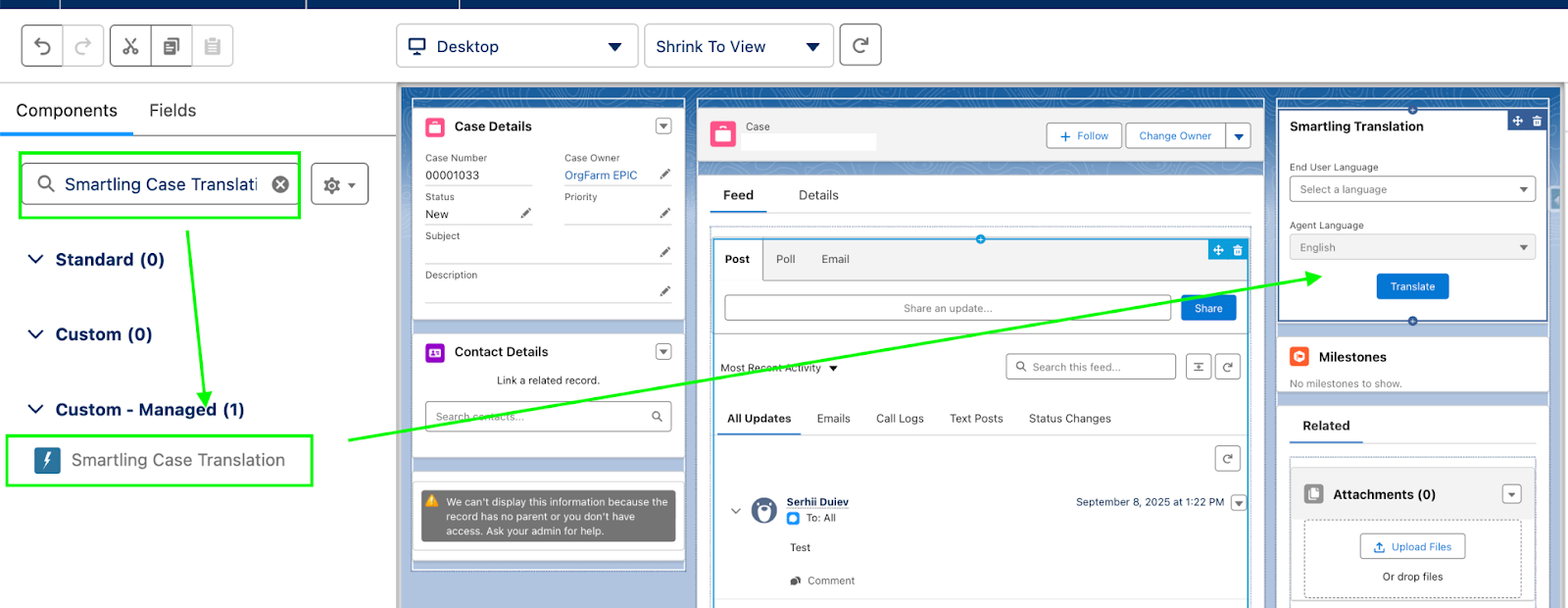Open End User Language select box
The width and height of the screenshot is (1568, 608).
tap(1411, 189)
